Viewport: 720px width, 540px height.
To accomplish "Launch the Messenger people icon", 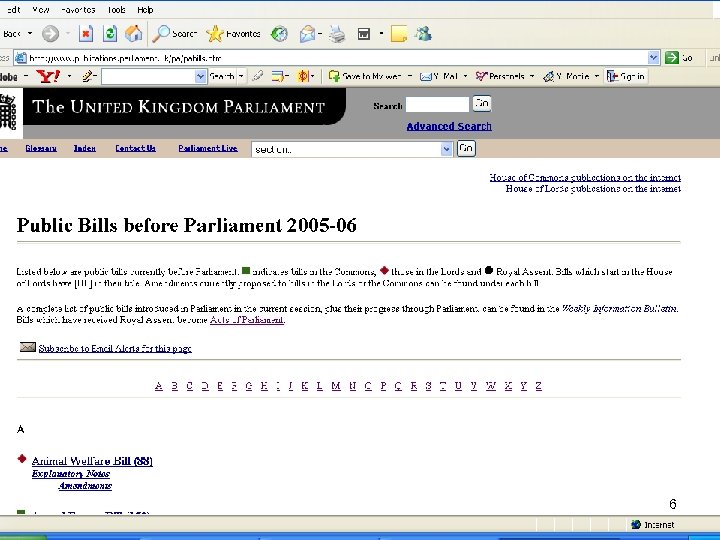I will 423,34.
